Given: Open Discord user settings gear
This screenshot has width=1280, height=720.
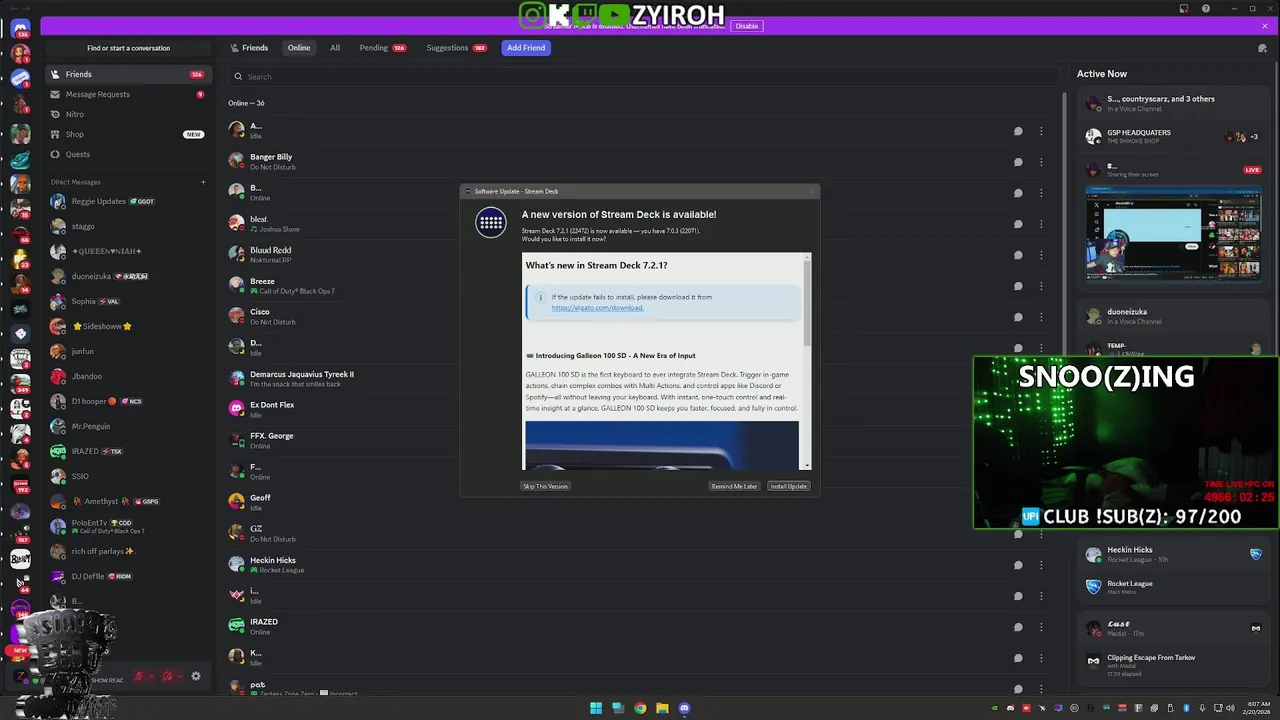Looking at the screenshot, I should tap(196, 676).
